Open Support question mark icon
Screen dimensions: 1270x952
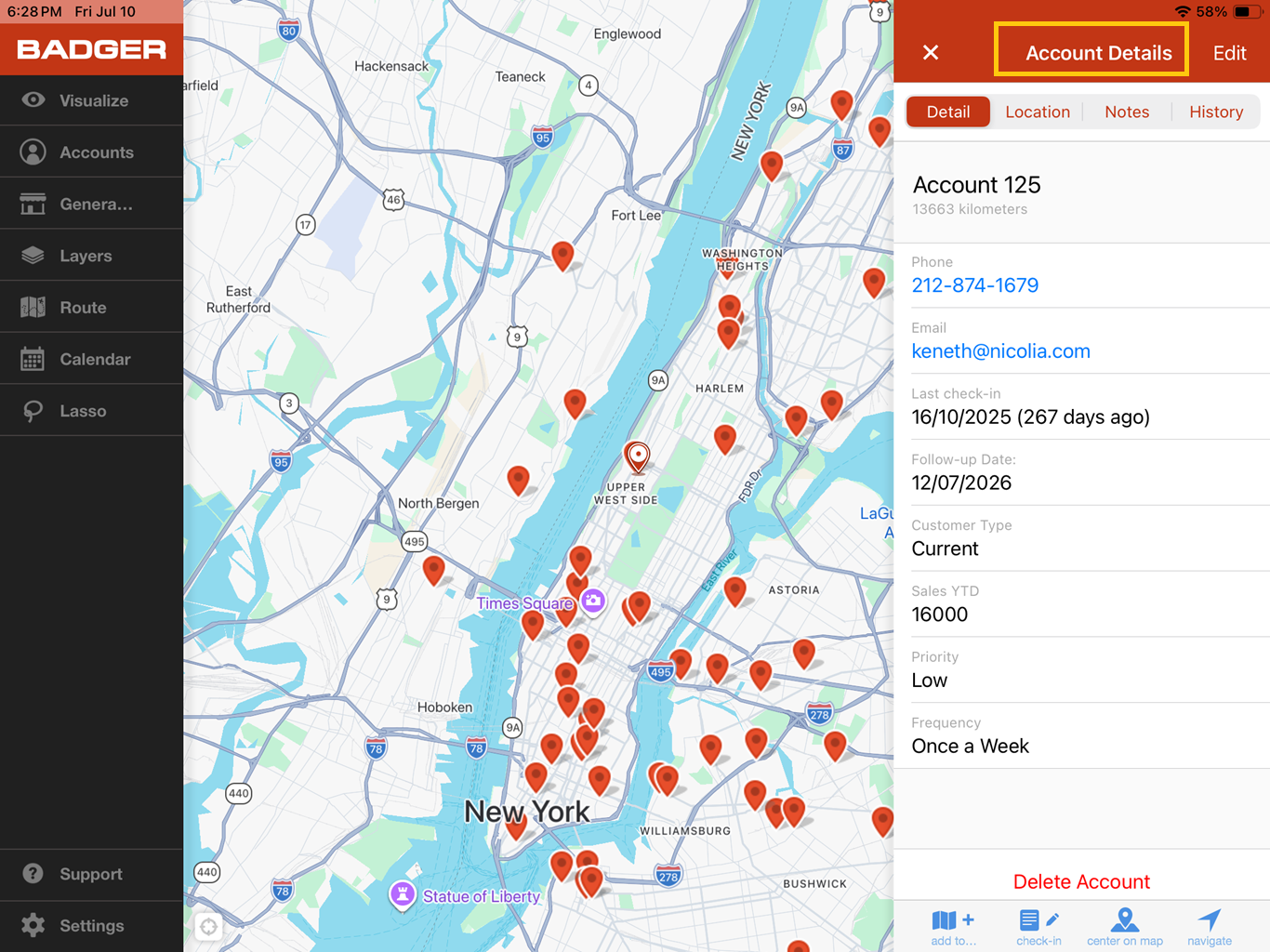(x=33, y=874)
